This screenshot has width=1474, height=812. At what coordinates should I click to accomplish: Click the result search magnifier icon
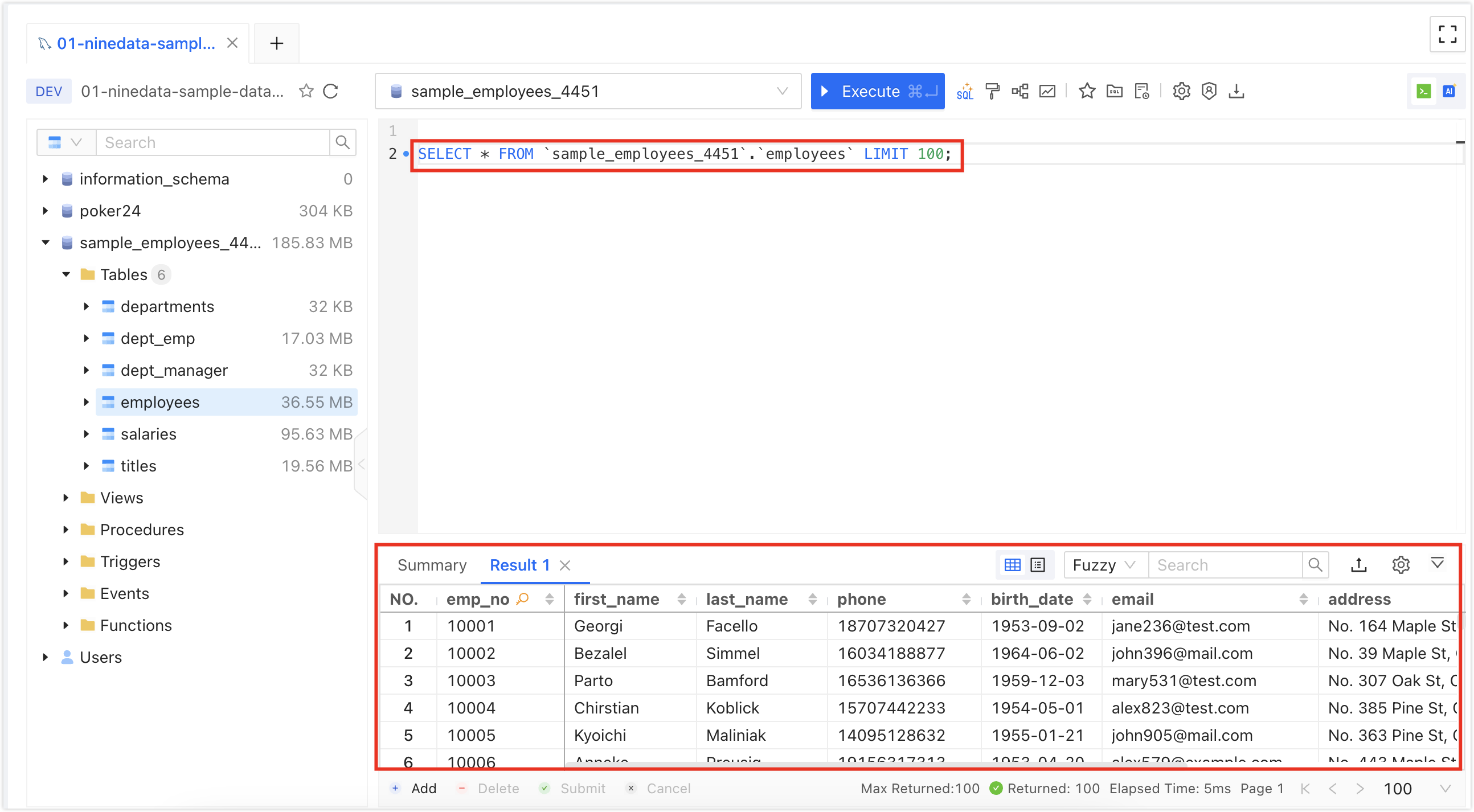[1315, 565]
